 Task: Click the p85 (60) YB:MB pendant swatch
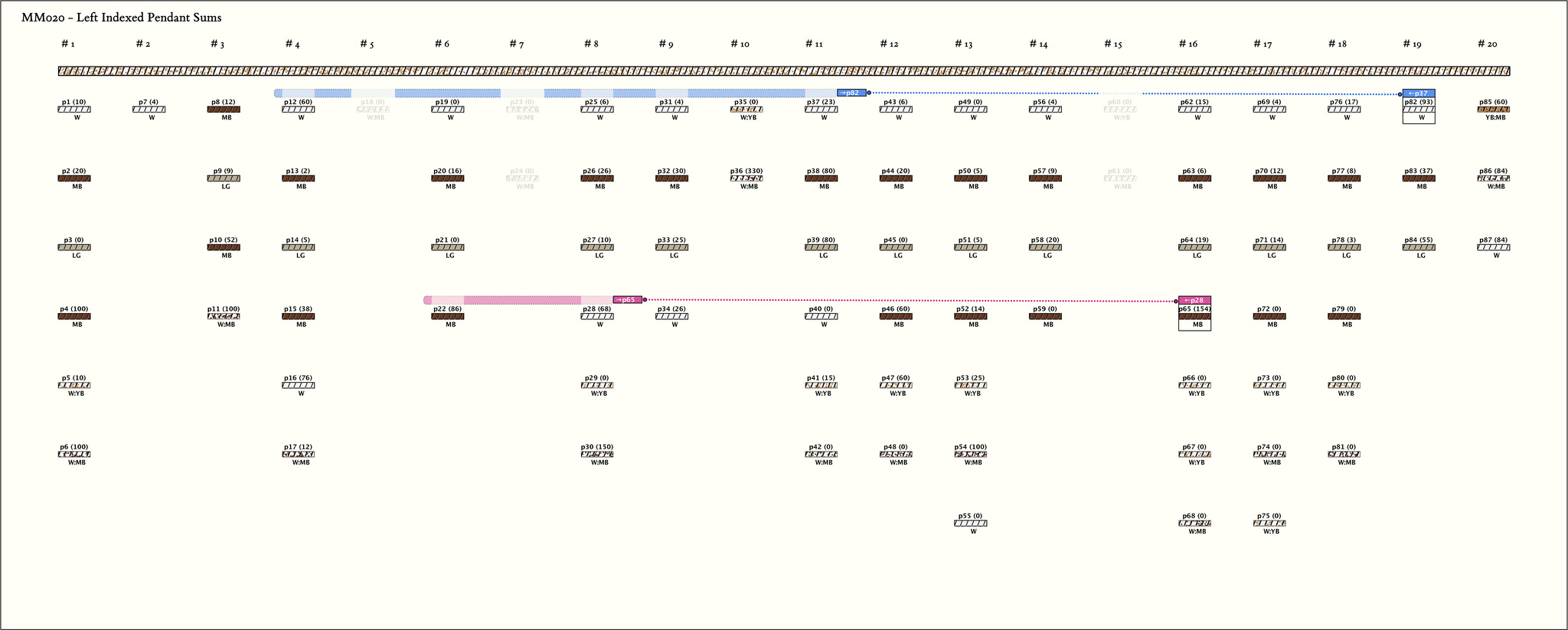coord(1493,109)
